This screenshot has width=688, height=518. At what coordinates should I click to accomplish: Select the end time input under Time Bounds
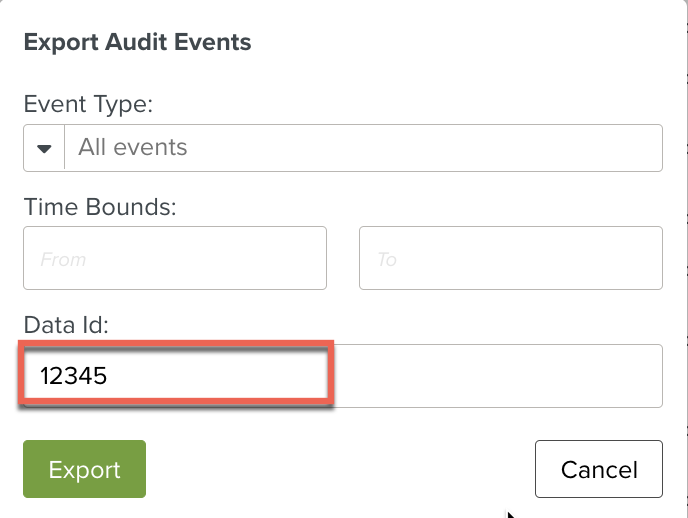pos(510,258)
